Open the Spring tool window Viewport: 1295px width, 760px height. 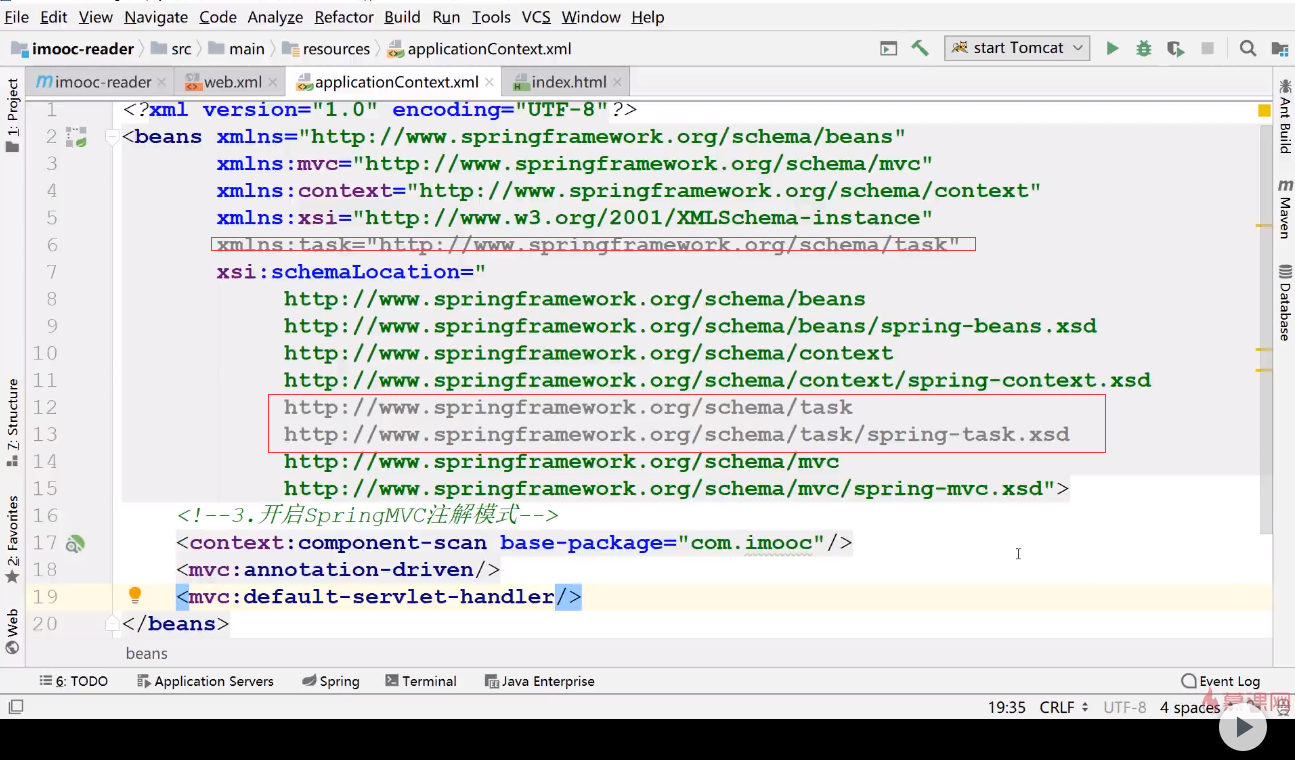331,681
